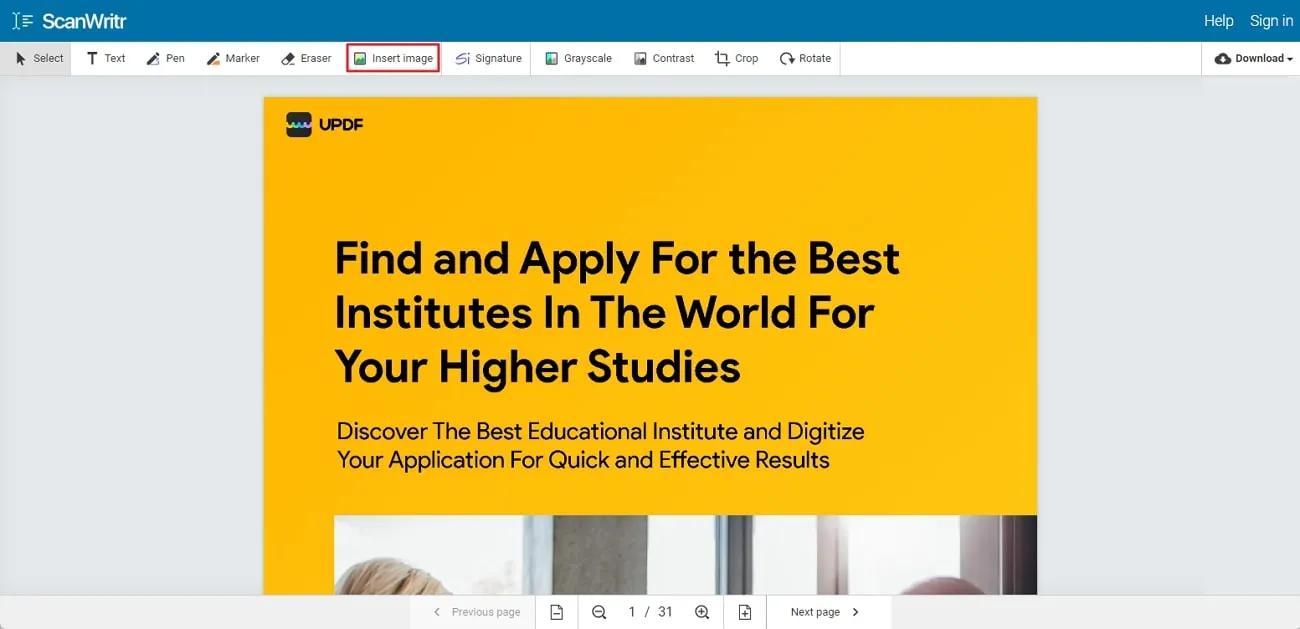Screen dimensions: 1300x629
Task: Click the Insert image tool
Action: click(x=392, y=58)
